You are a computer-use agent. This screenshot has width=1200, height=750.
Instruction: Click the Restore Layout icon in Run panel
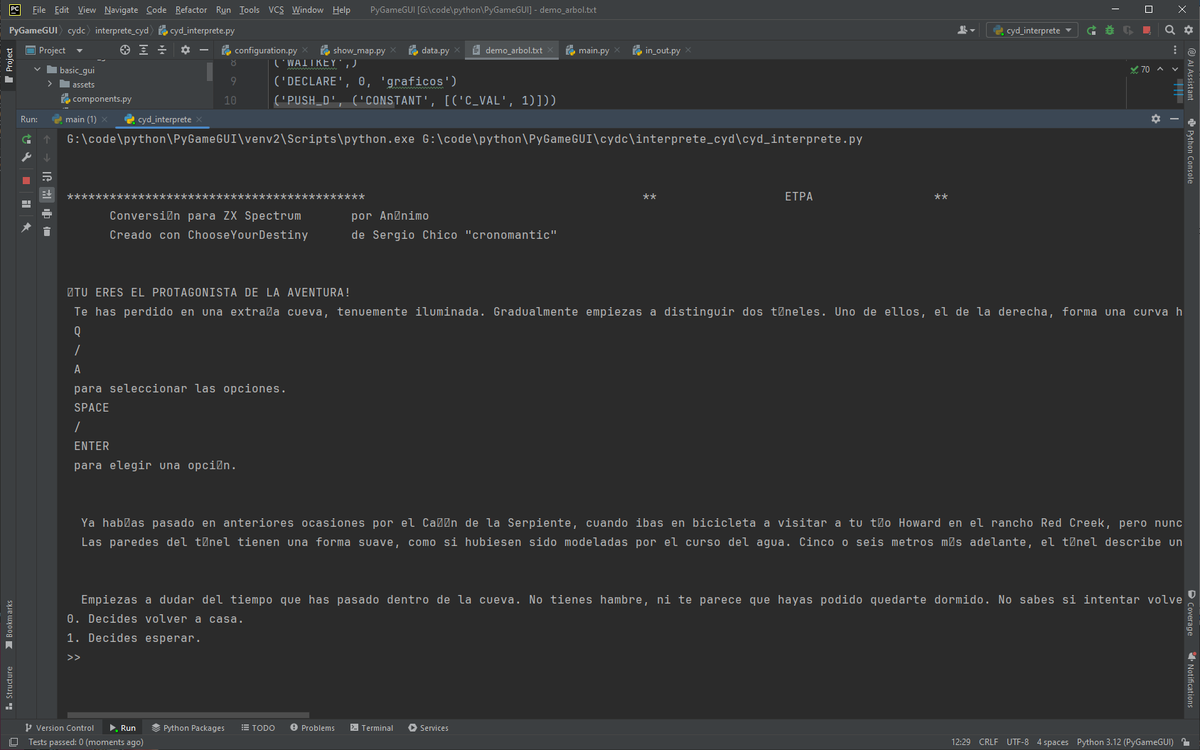pos(26,204)
